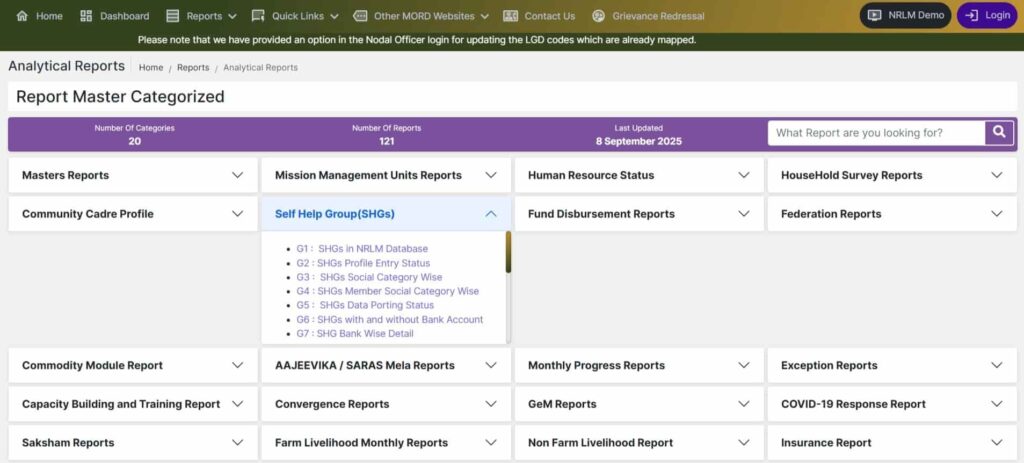This screenshot has width=1024, height=463.
Task: Open G4: SHGs Member Social Category Wise
Action: (387, 291)
